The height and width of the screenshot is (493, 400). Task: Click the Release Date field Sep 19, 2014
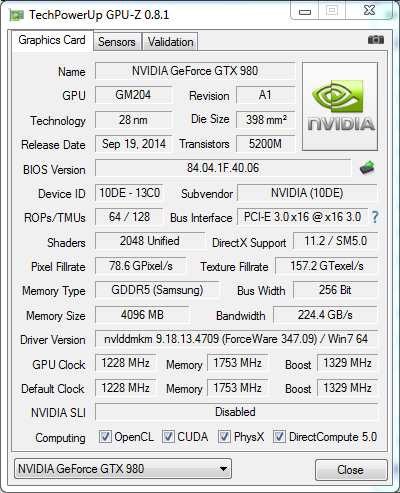coord(133,144)
